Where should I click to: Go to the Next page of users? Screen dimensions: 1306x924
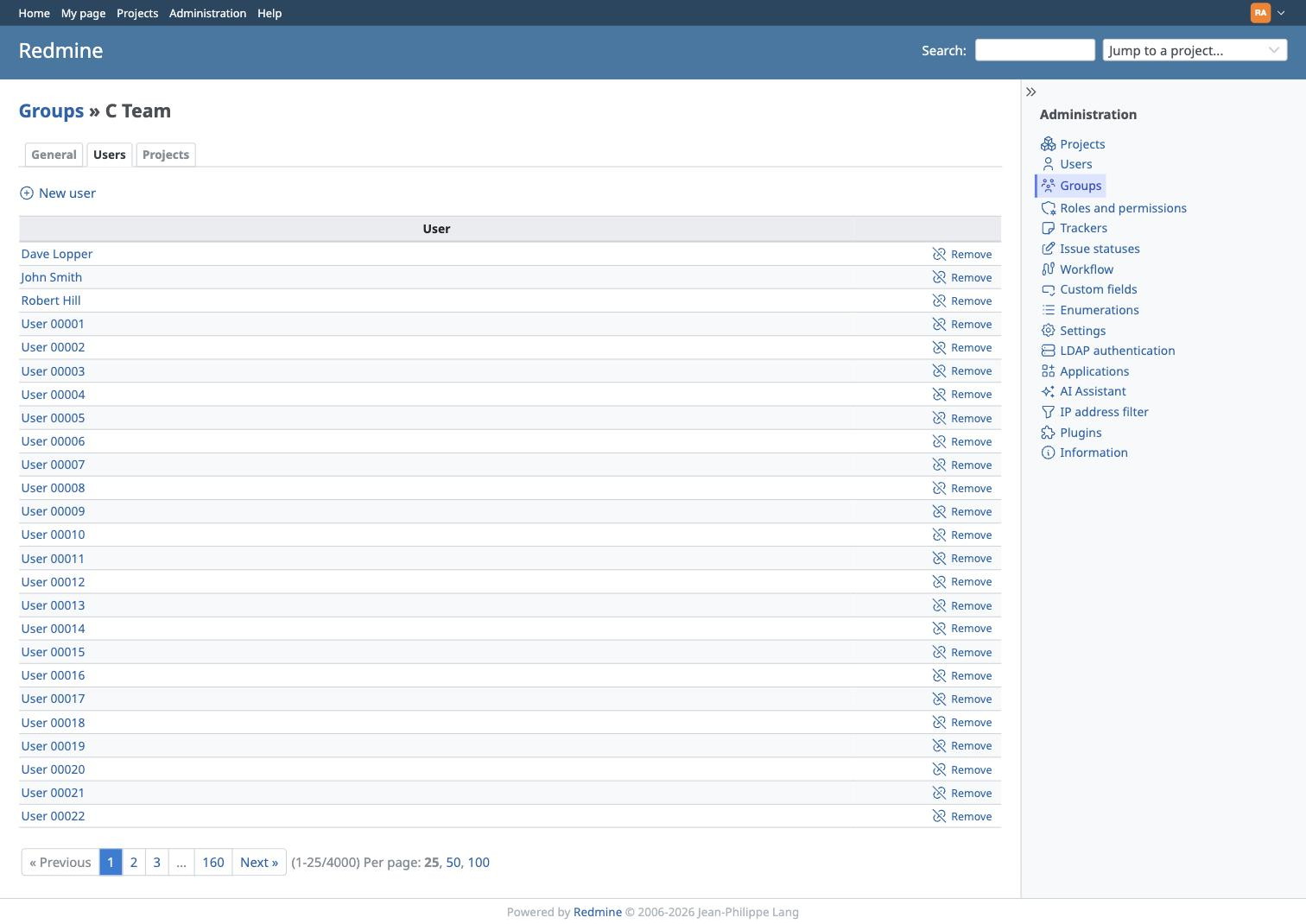[259, 862]
